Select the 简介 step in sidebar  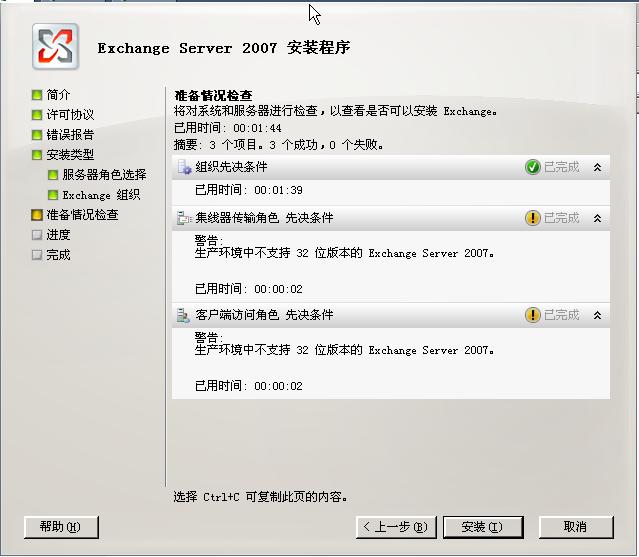(x=58, y=95)
